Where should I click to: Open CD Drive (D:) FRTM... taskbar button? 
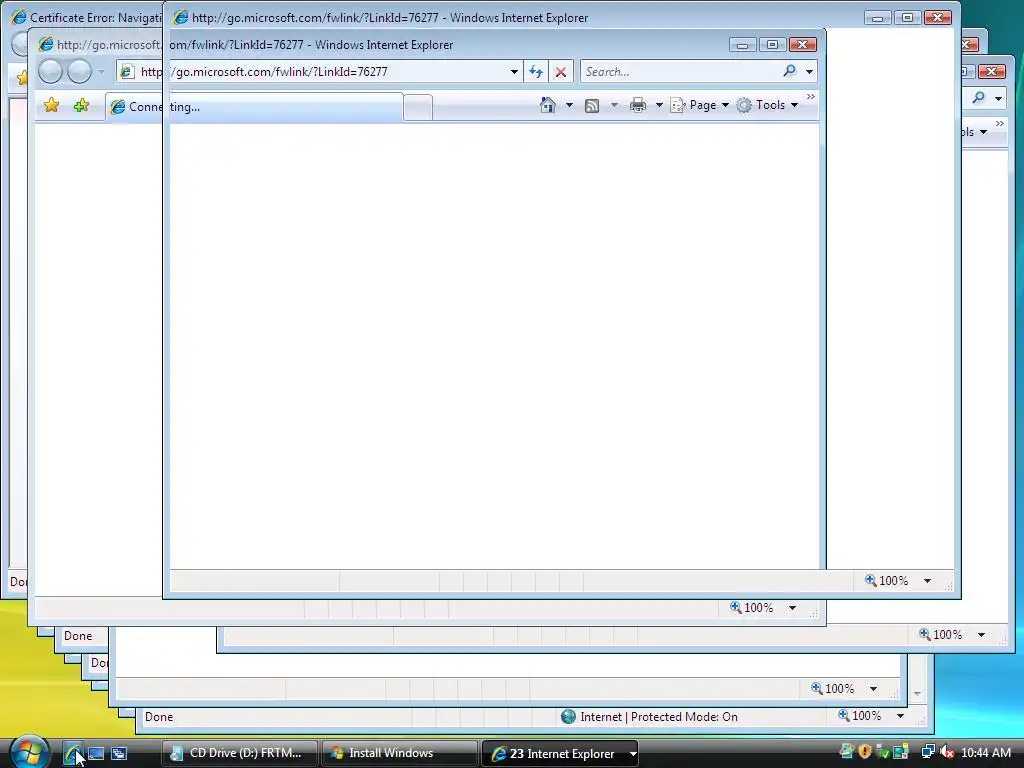pos(240,753)
